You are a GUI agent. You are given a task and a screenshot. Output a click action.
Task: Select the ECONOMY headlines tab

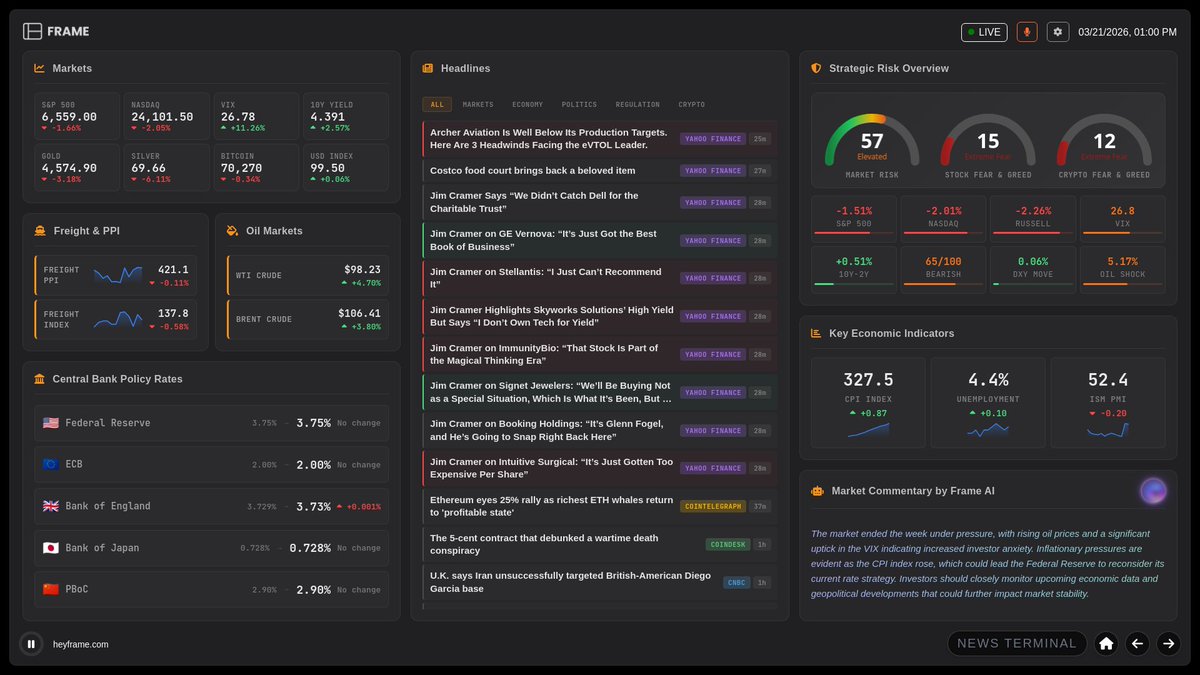click(x=528, y=104)
